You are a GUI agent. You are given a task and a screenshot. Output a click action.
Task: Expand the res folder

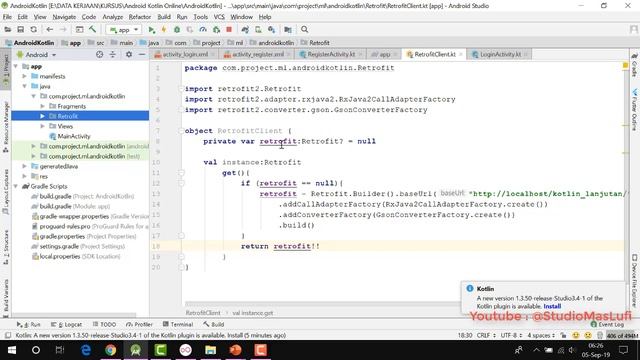point(24,176)
